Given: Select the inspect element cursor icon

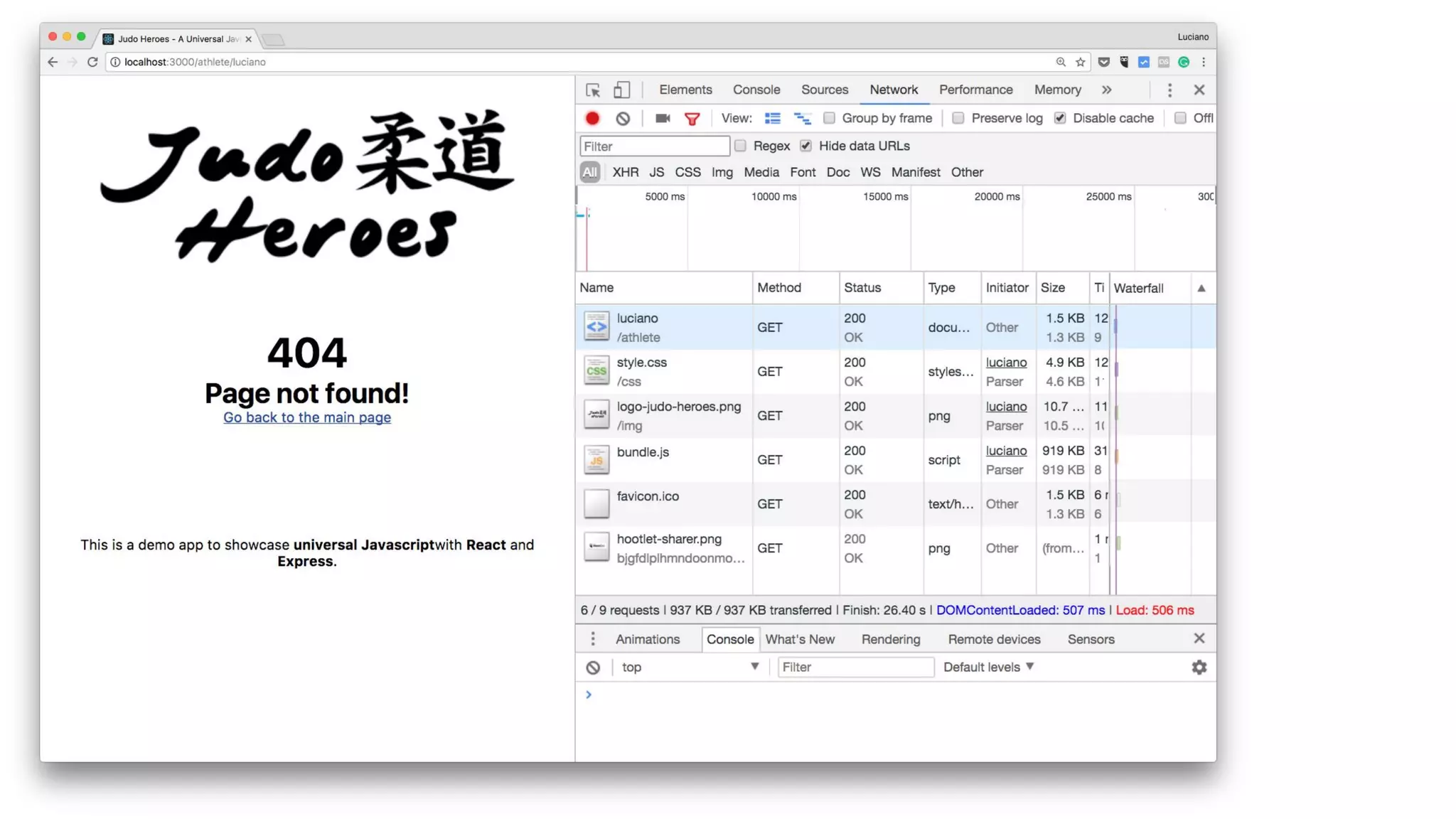Looking at the screenshot, I should coord(593,90).
